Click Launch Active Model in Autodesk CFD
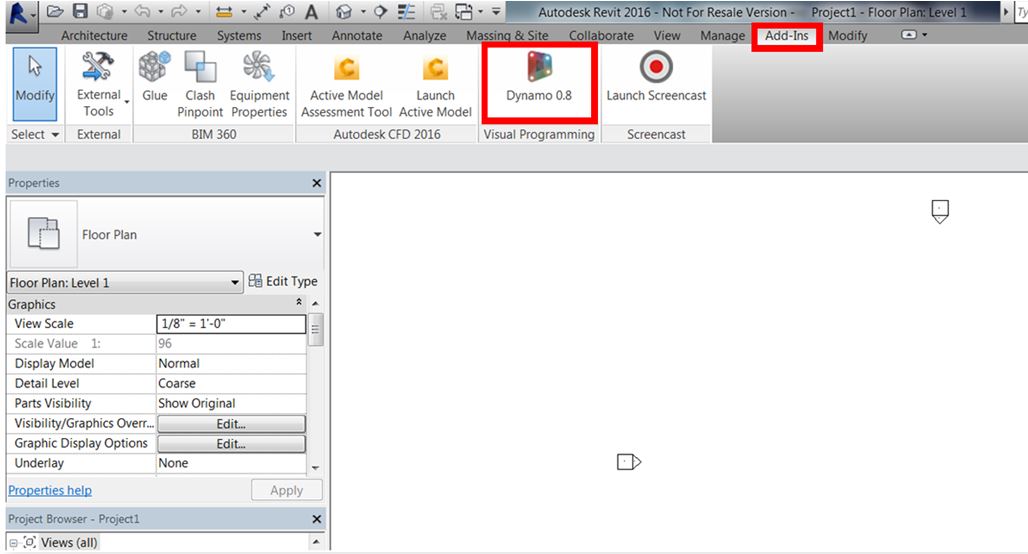Screen dimensions: 1028x554 [x=435, y=86]
